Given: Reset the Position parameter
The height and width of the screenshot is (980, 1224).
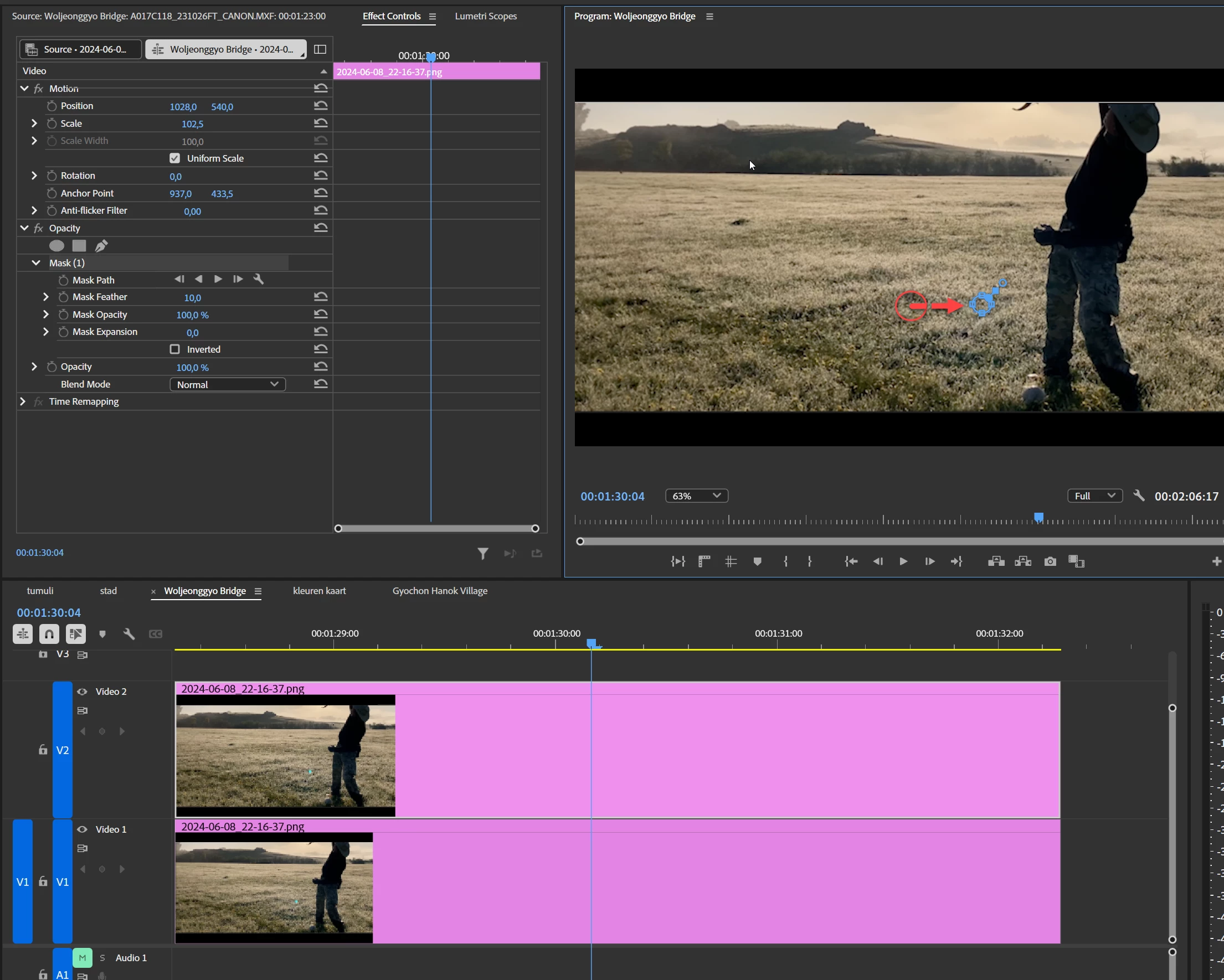Looking at the screenshot, I should (321, 106).
